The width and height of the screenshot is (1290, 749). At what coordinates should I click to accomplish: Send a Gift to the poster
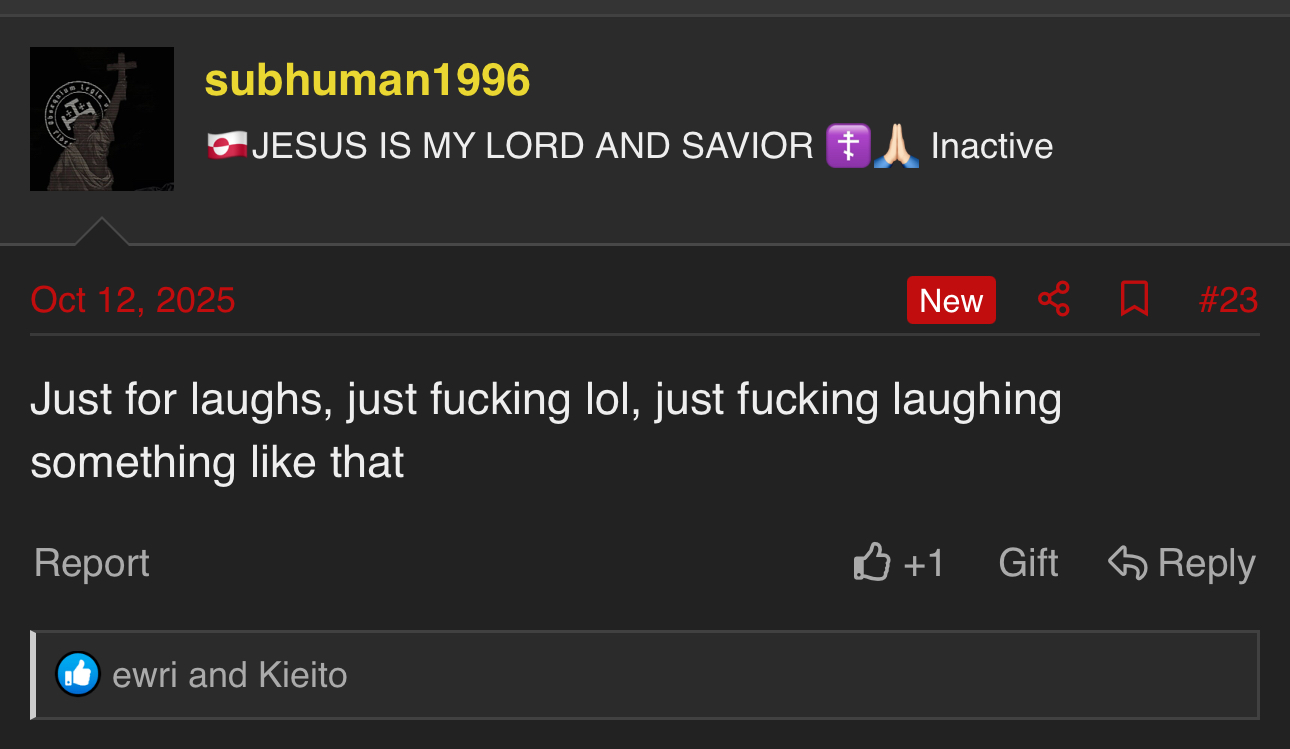click(x=1028, y=563)
